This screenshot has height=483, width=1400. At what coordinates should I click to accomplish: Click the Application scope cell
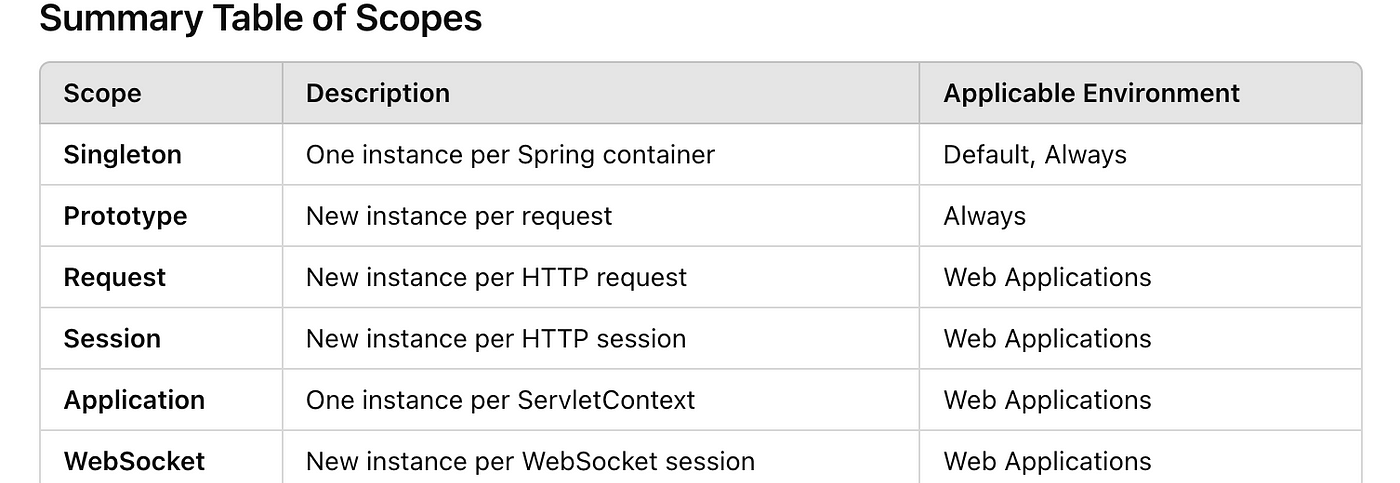pos(161,400)
